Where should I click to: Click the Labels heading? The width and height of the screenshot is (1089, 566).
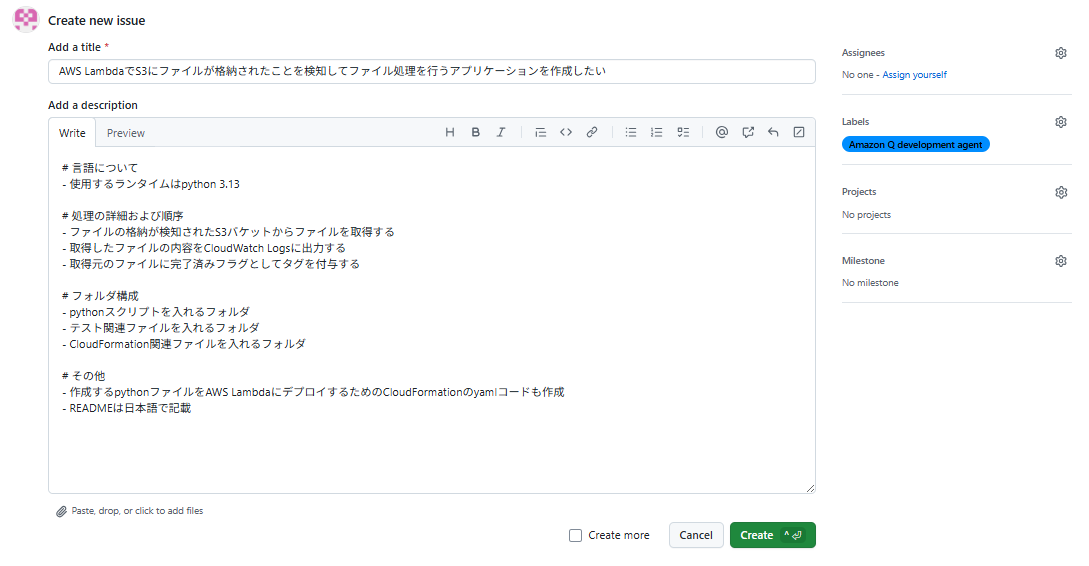tap(855, 122)
